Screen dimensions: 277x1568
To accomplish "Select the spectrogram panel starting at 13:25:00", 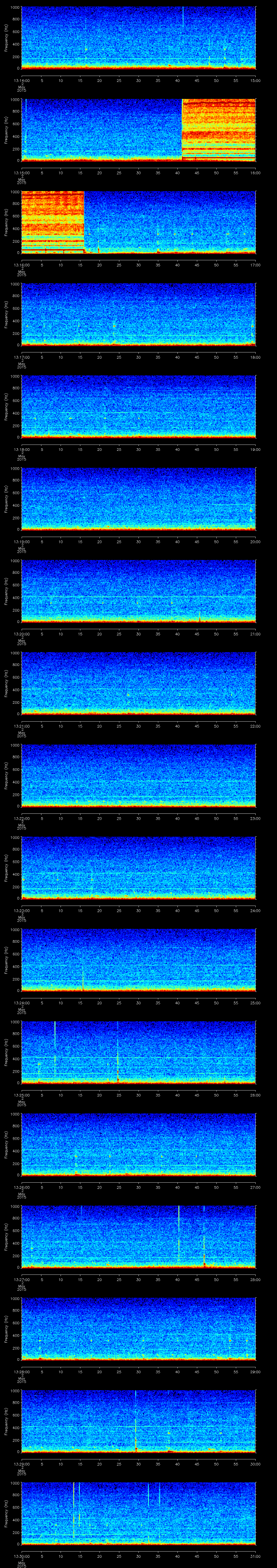I will 139,1052.
